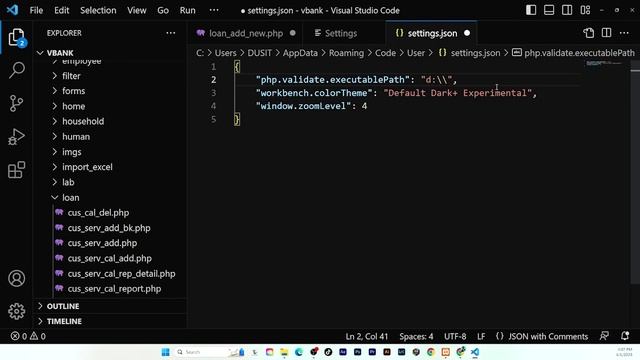
Task: Click Spaces: 4 indentation setting
Action: (x=416, y=336)
